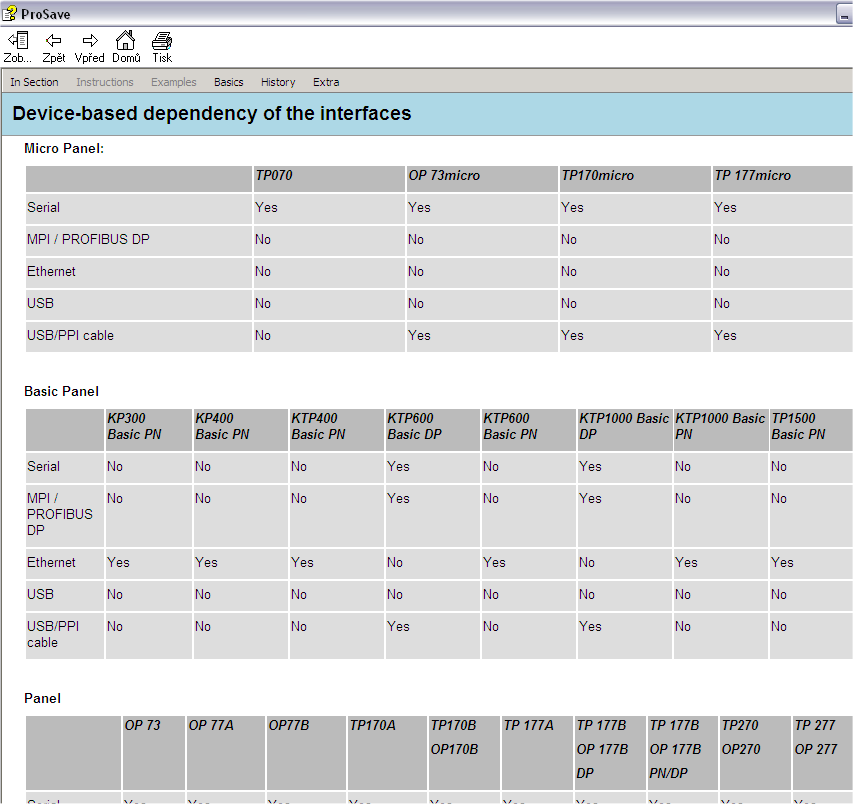Open the In Section menu

[34, 82]
